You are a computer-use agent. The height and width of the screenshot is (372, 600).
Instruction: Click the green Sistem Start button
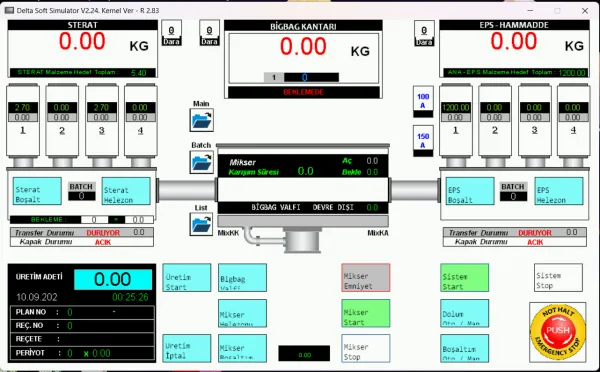click(465, 277)
